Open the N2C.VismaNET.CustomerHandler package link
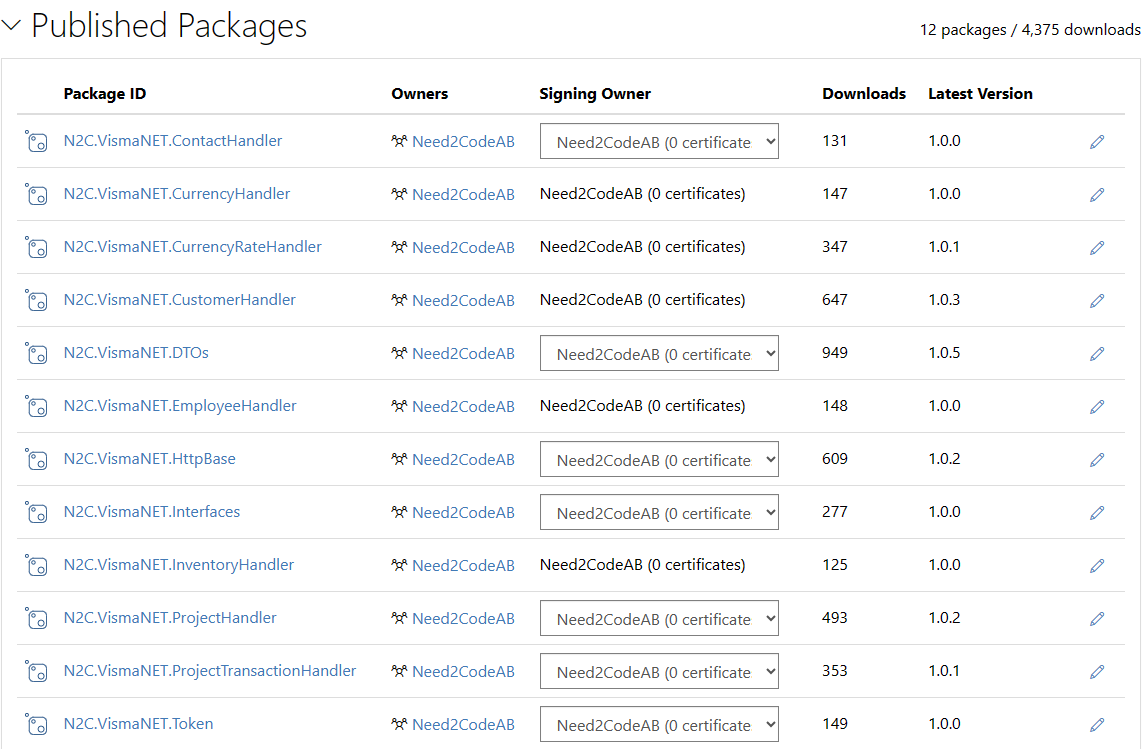Viewport: 1148px width, 749px height. tap(179, 299)
